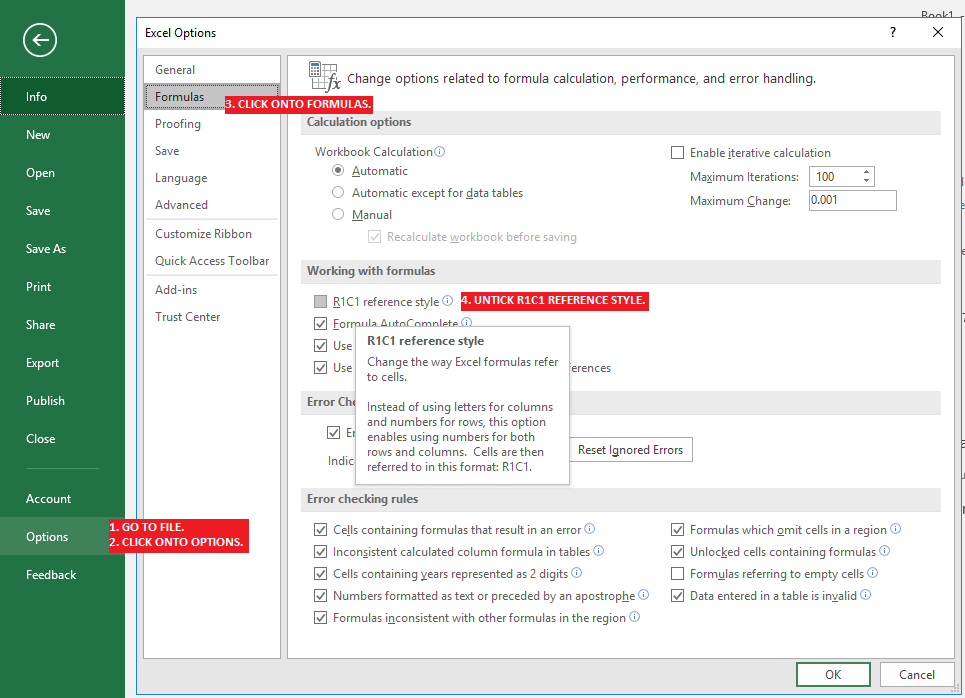This screenshot has height=698, width=965.
Task: Open the Add-ins options category
Action: (x=212, y=290)
